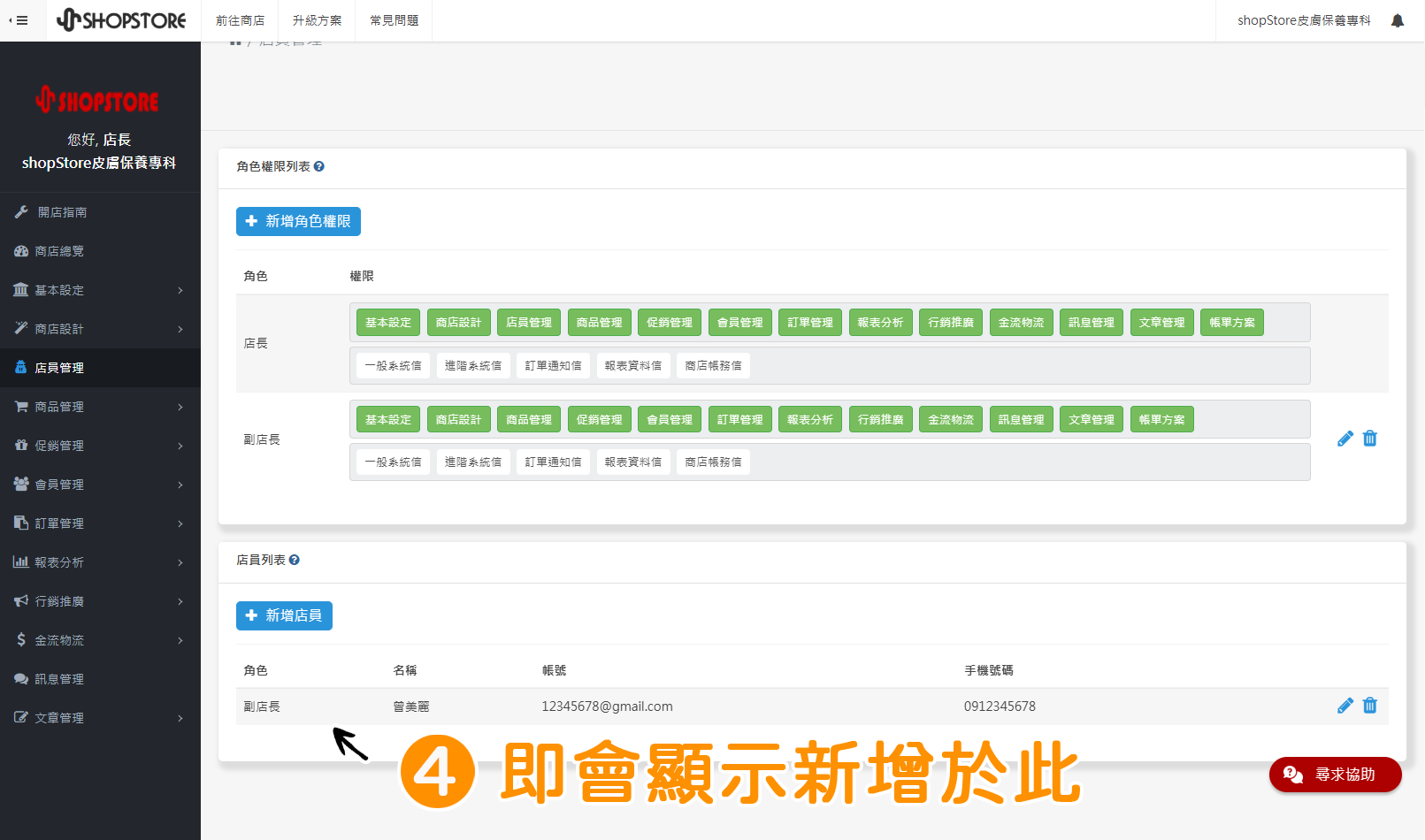Expand 會員管理 submenu chevron
Screen dimensions: 1425x840
point(180,485)
